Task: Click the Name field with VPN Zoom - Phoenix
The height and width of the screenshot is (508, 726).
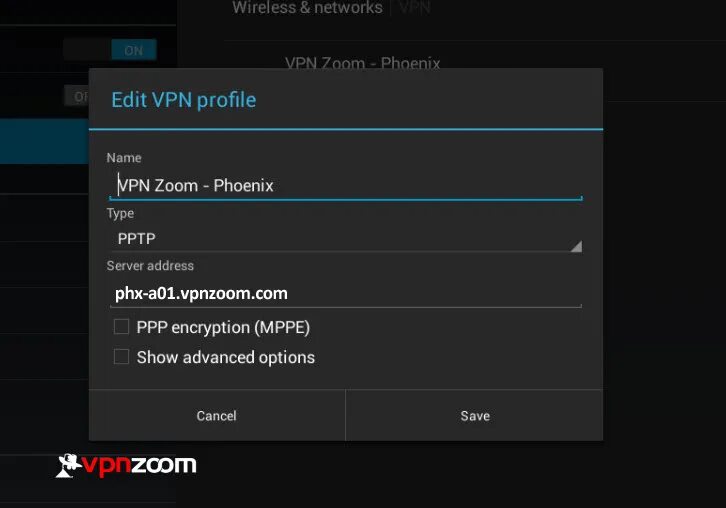Action: 345,185
